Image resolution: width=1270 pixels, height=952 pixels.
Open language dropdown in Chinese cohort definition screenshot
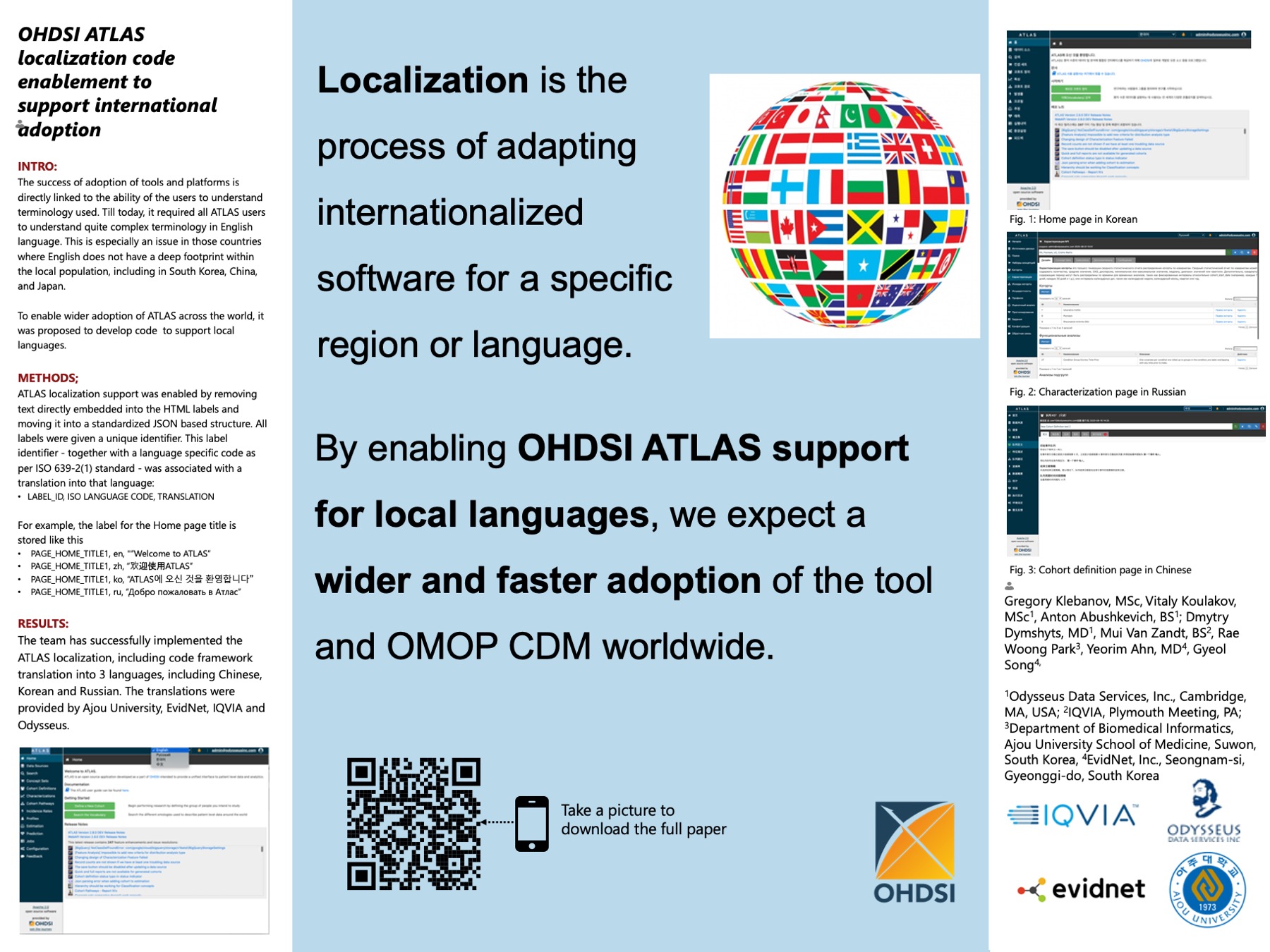(1197, 408)
